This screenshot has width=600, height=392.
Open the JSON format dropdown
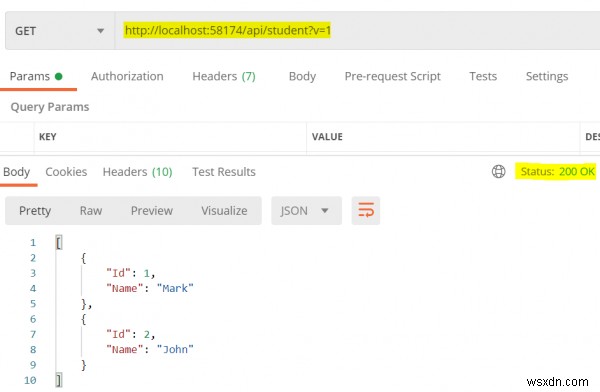pyautogui.click(x=306, y=211)
